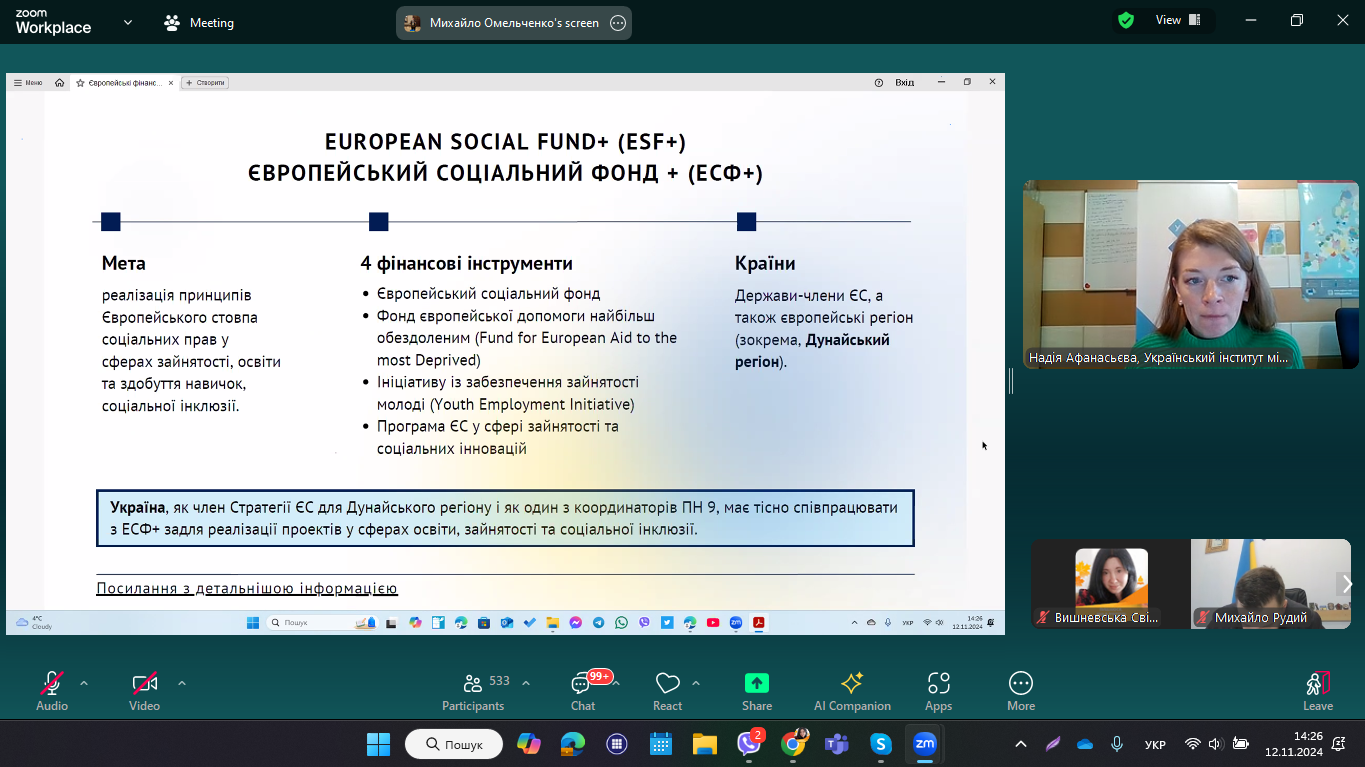The height and width of the screenshot is (767, 1365).
Task: Expand audio settings arrow next to Audio
Action: pos(84,683)
